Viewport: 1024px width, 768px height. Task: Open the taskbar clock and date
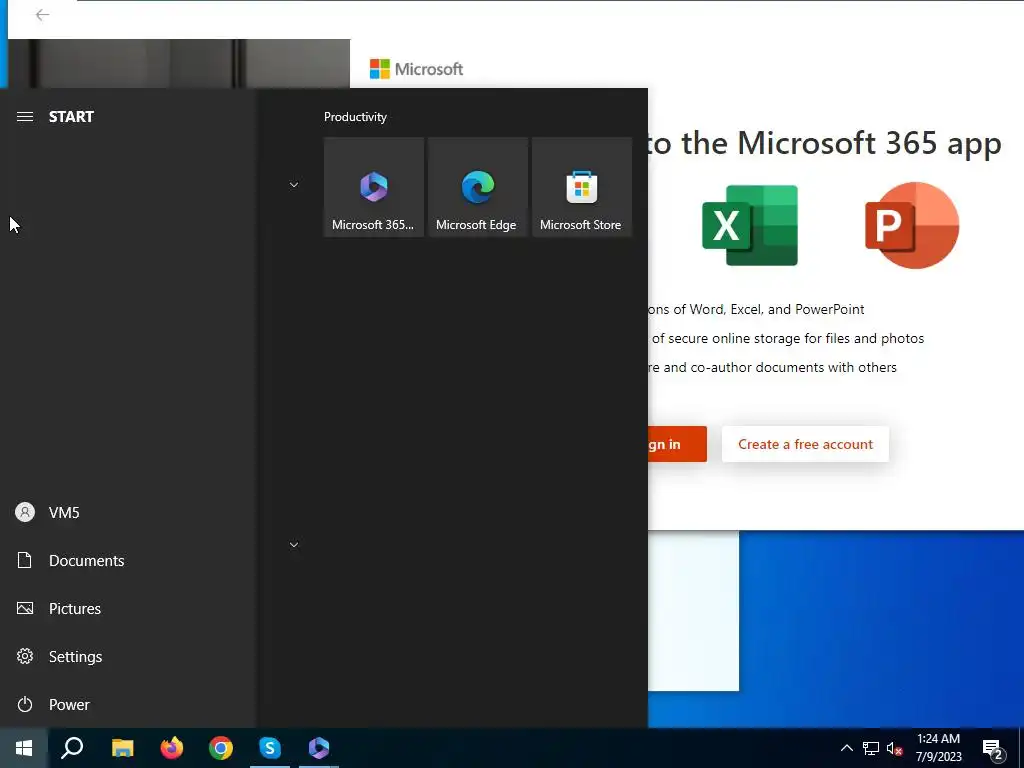point(938,748)
